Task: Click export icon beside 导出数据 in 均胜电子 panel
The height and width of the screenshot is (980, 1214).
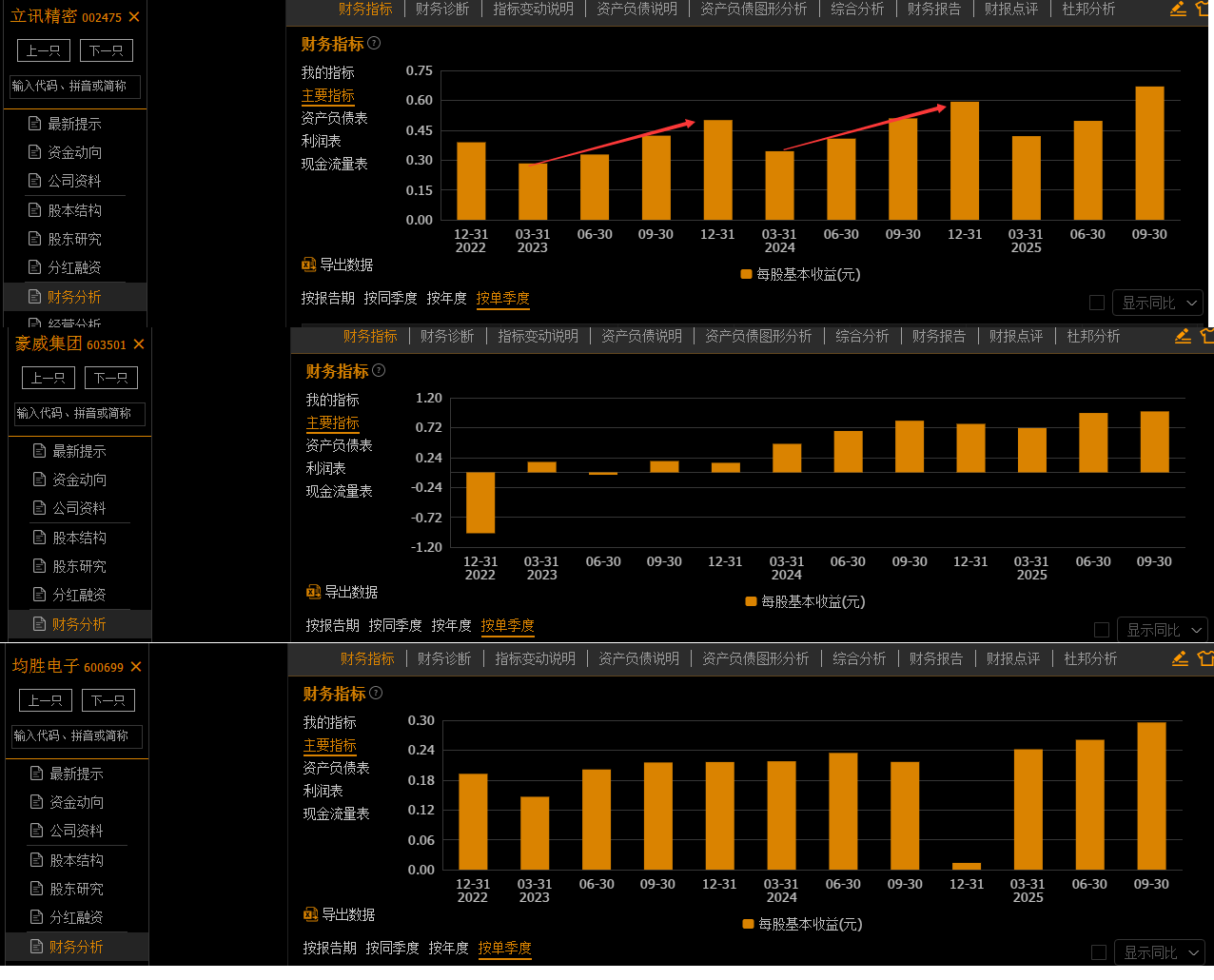Action: [x=311, y=914]
